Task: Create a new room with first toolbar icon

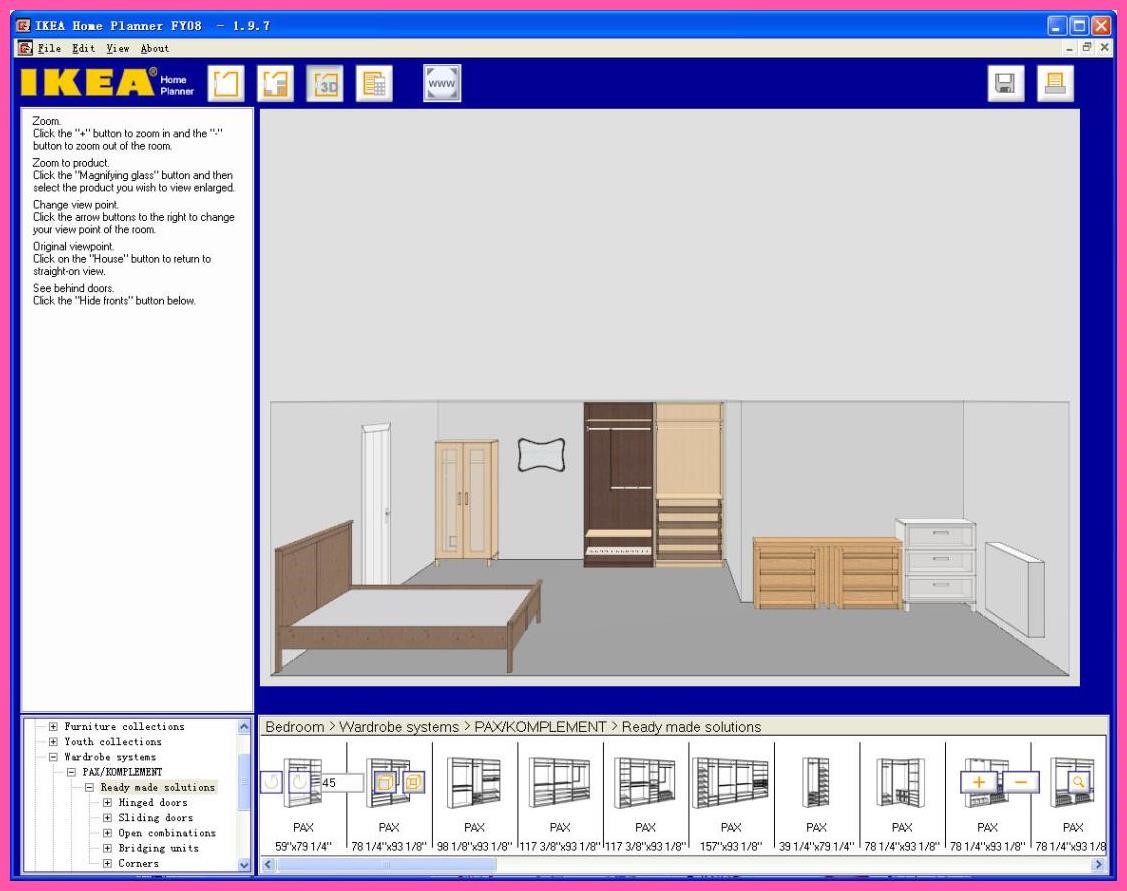Action: click(224, 83)
